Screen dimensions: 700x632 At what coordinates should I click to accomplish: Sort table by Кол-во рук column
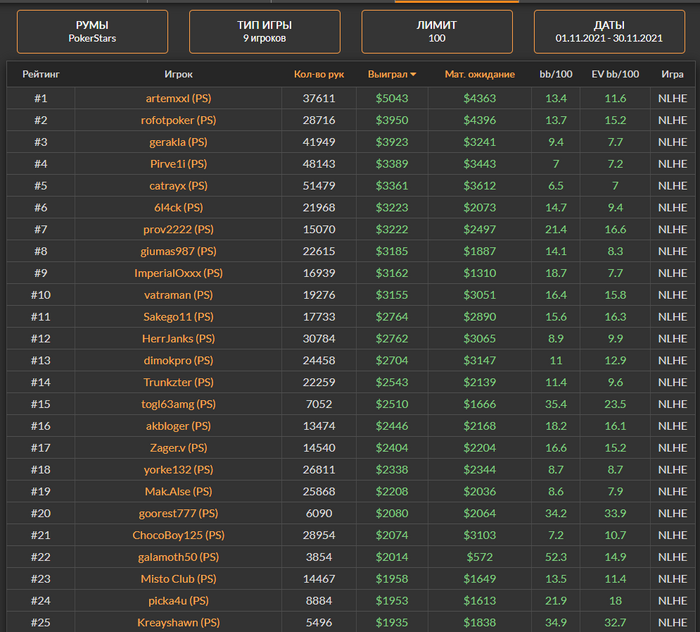[x=318, y=75]
